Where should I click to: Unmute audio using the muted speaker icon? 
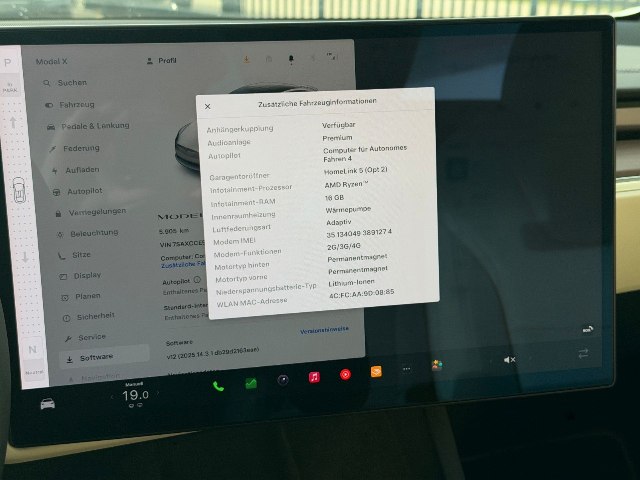[x=509, y=360]
